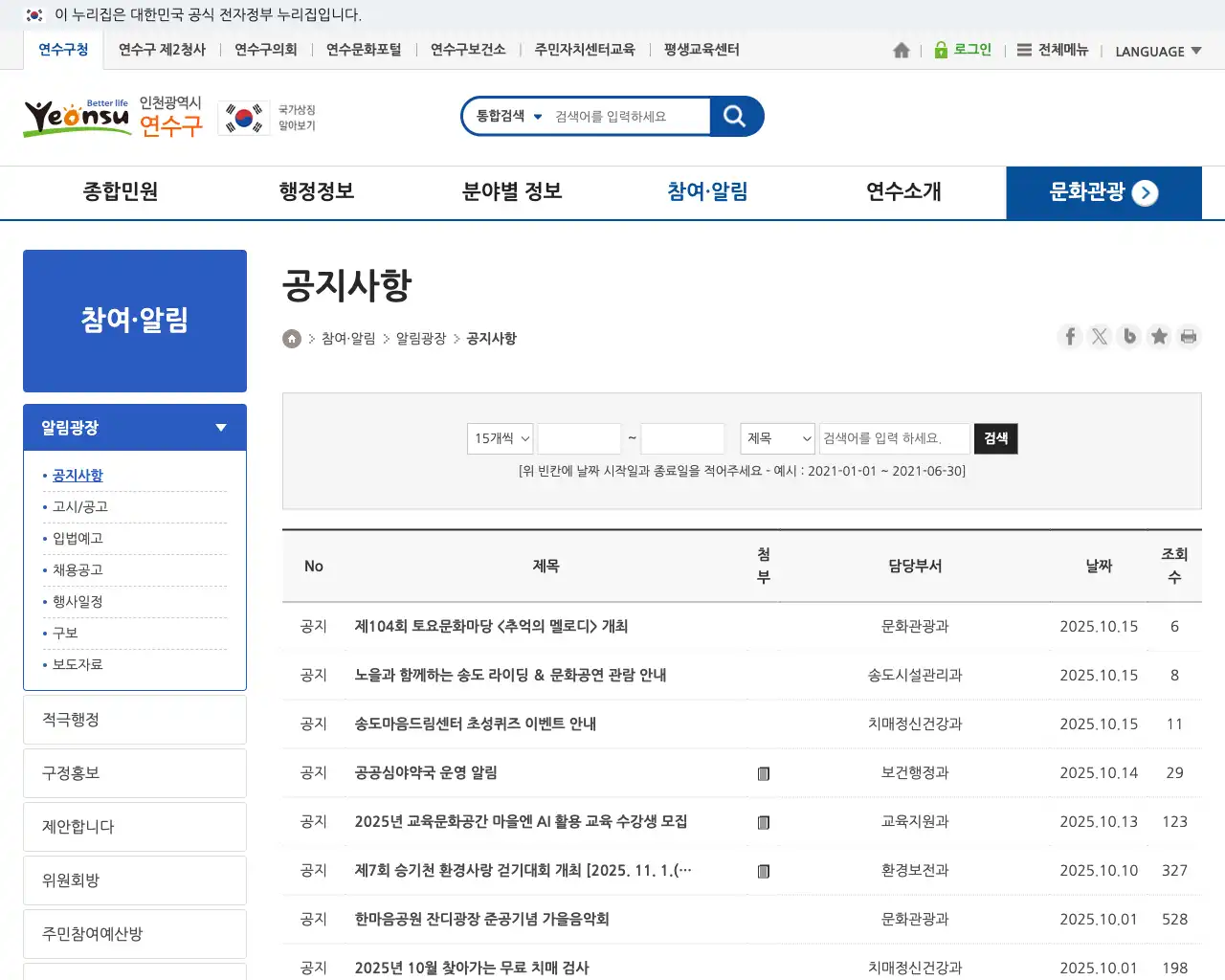Select 고시/공고 in sidebar

pyautogui.click(x=80, y=507)
